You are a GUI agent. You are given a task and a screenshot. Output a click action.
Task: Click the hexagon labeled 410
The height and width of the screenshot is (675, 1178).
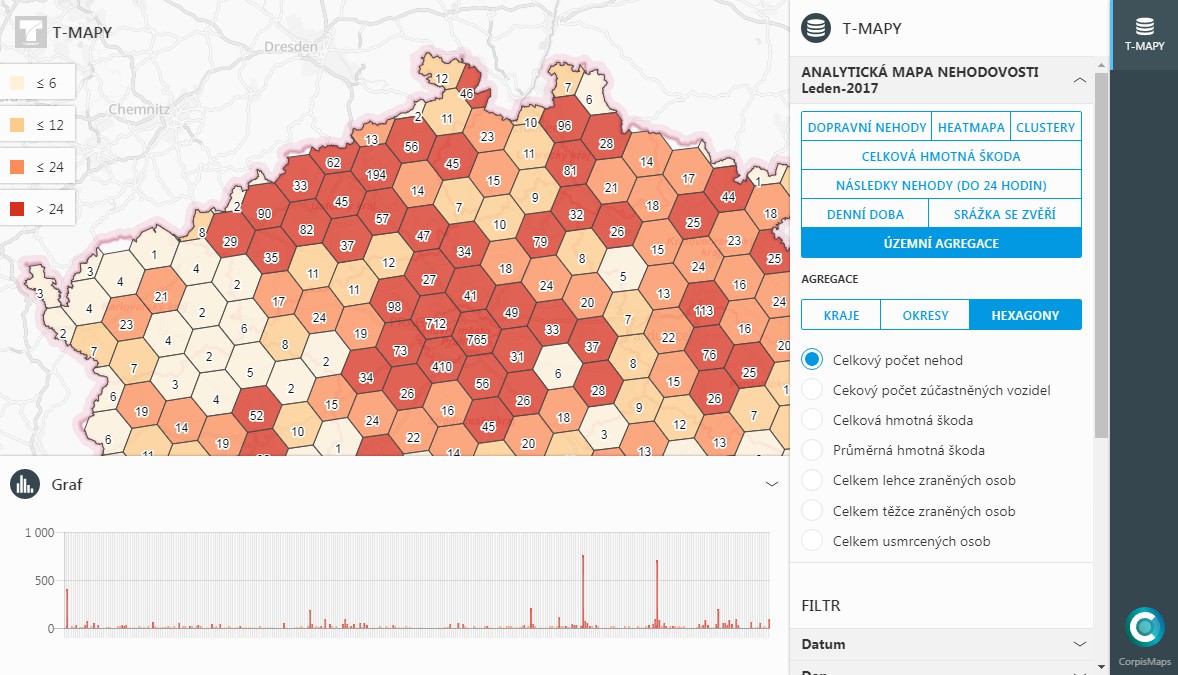[x=441, y=367]
